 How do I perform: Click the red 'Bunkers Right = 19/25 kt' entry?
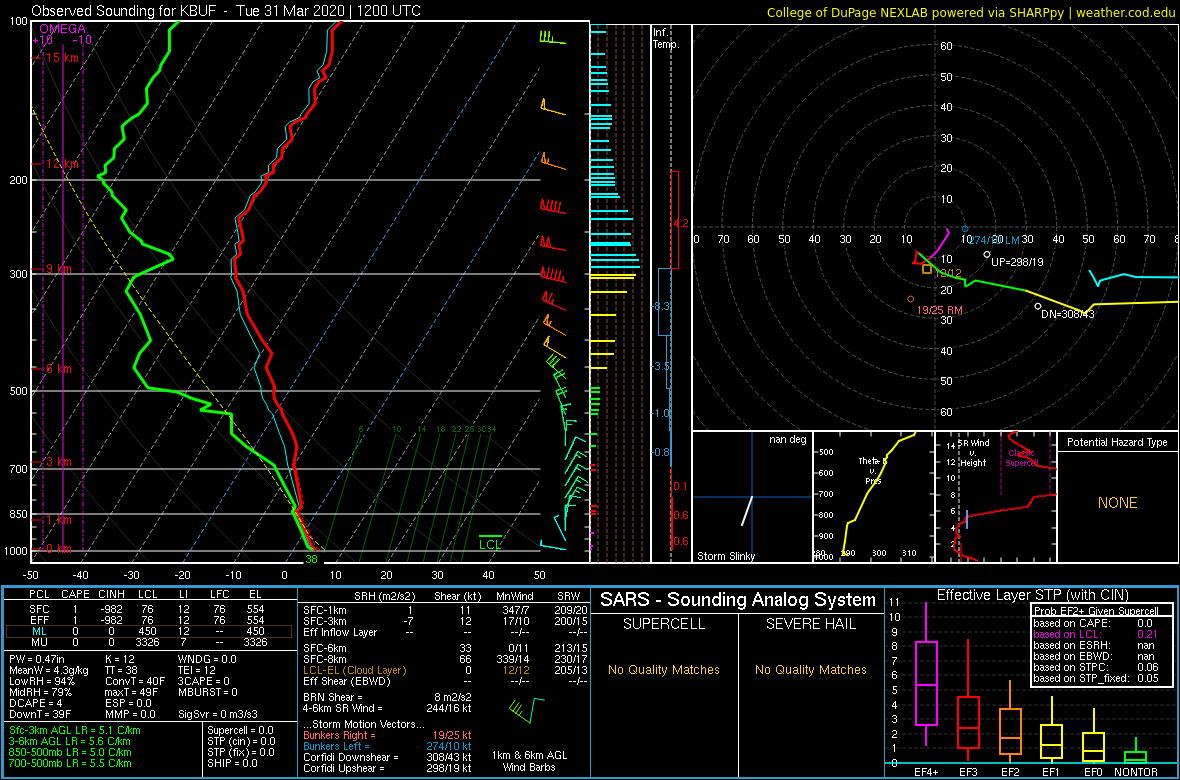tap(387, 735)
